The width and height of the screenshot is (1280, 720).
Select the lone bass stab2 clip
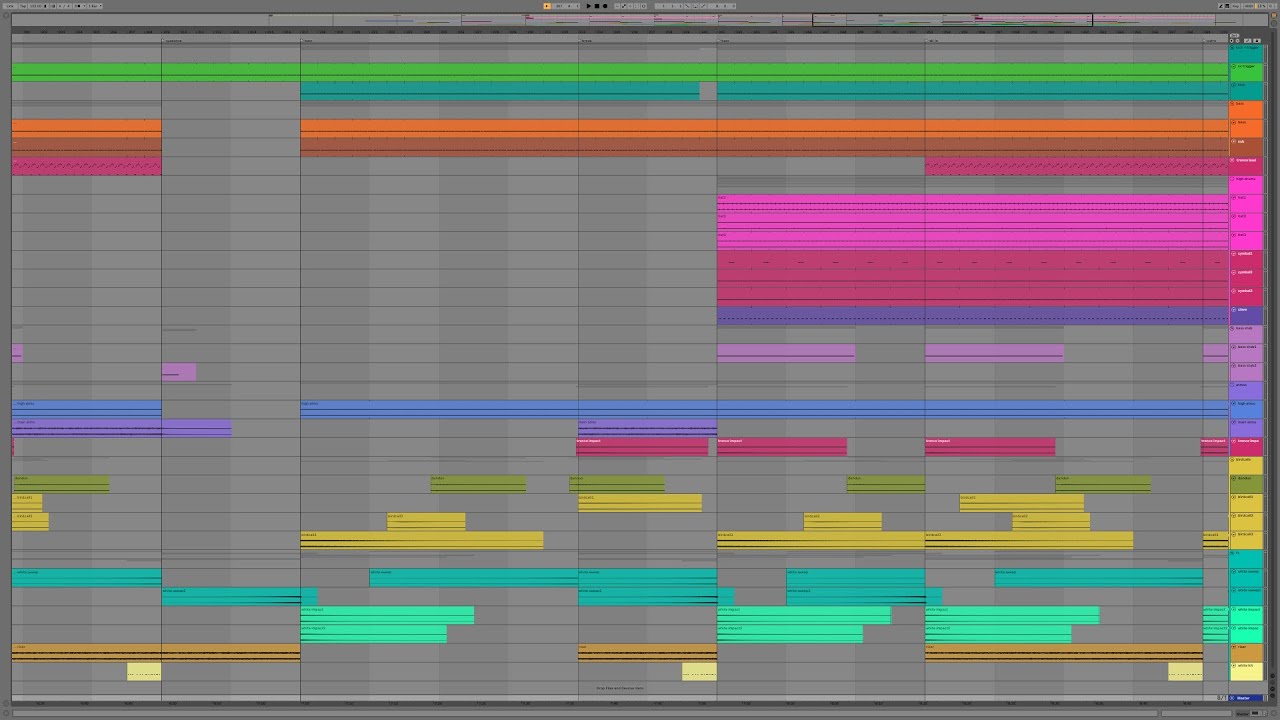(179, 372)
